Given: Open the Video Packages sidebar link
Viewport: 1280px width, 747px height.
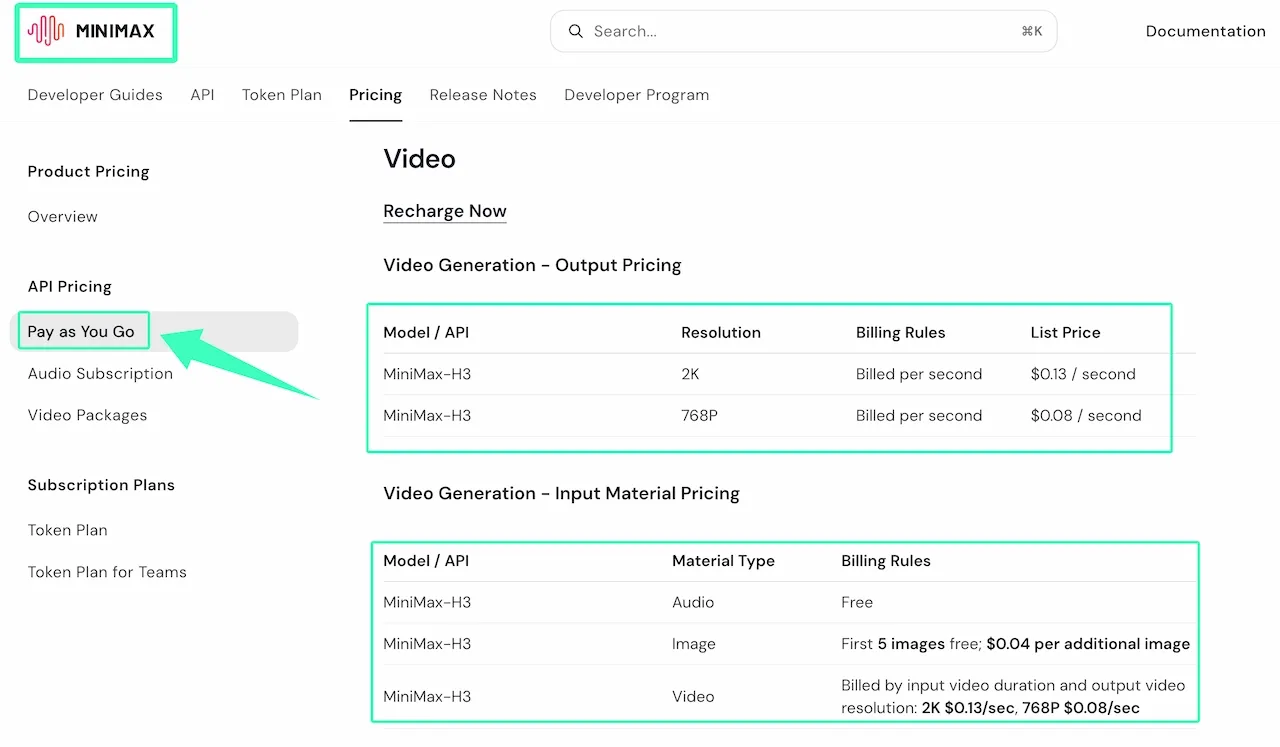Looking at the screenshot, I should tap(87, 415).
